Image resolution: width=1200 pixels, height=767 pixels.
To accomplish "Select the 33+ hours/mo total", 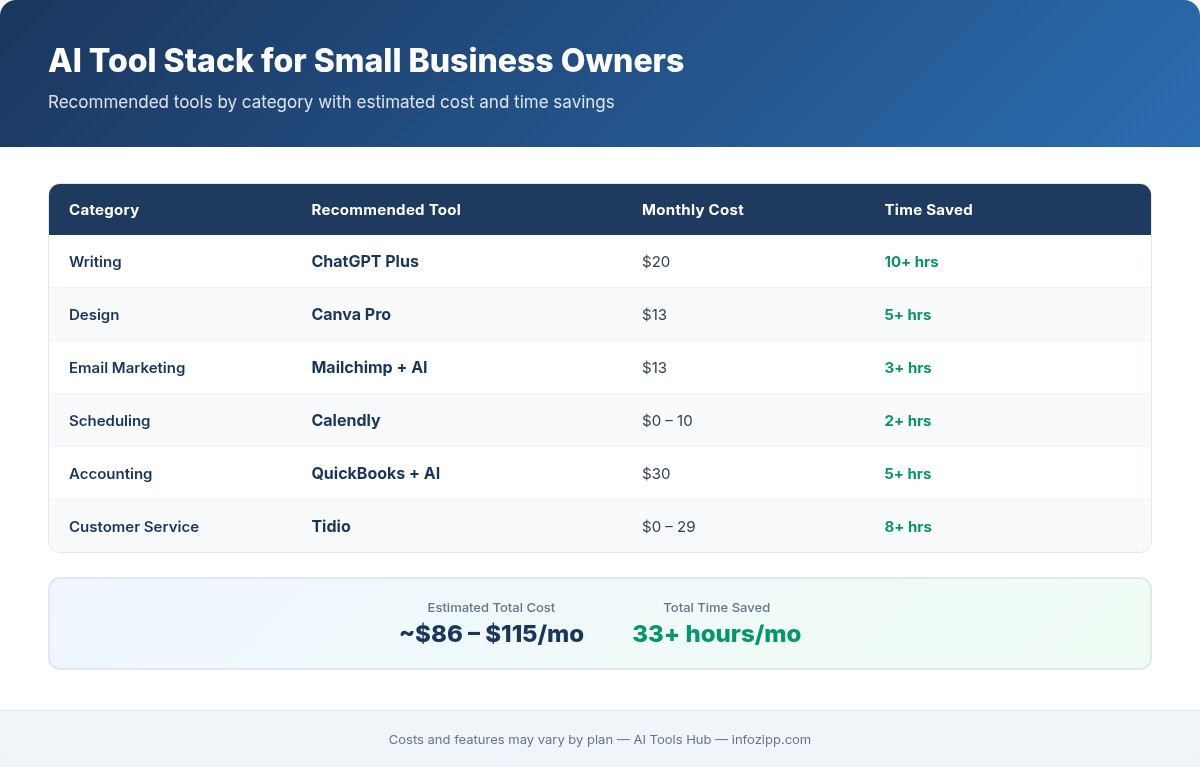I will pyautogui.click(x=716, y=633).
